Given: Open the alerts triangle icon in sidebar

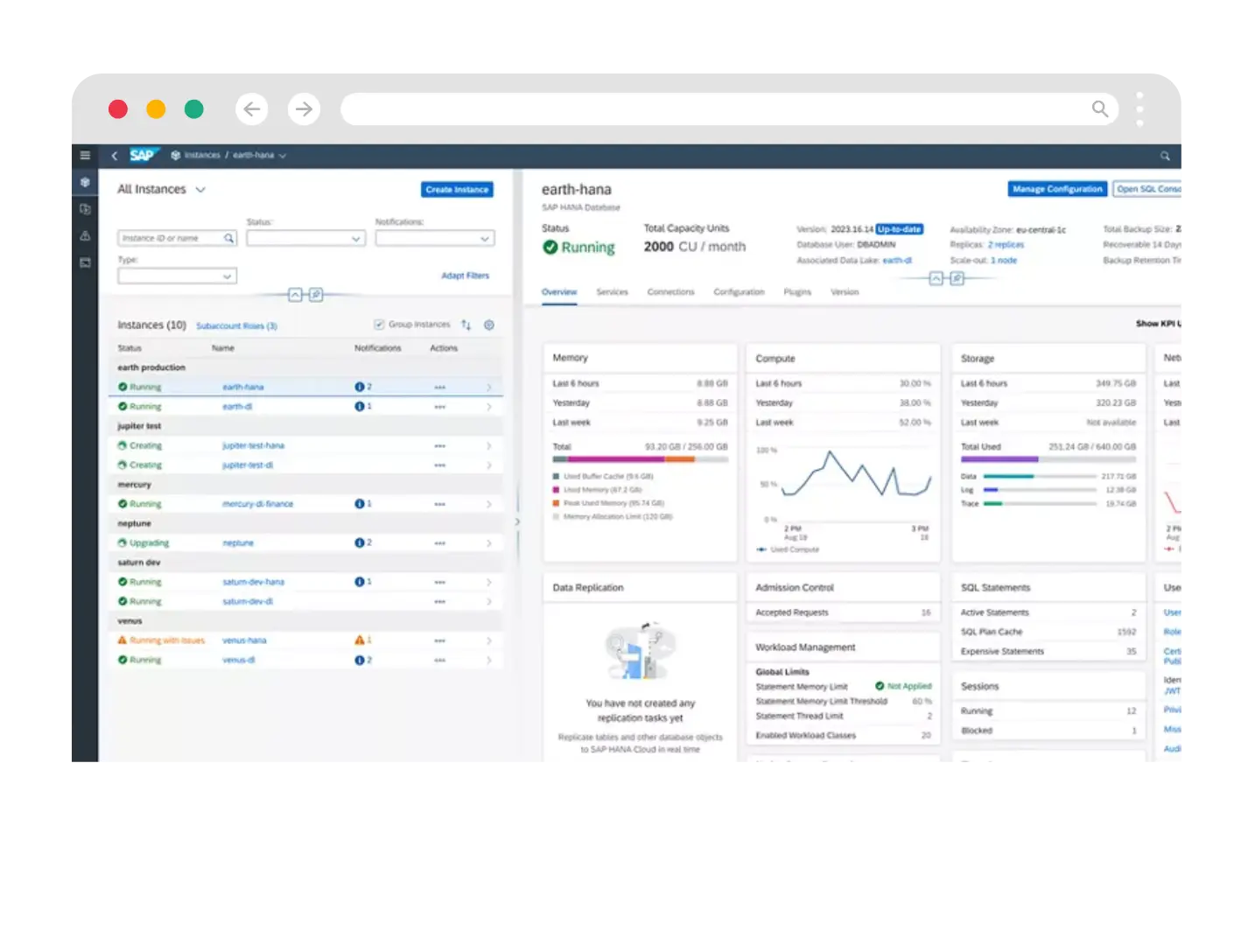Looking at the screenshot, I should (x=85, y=235).
